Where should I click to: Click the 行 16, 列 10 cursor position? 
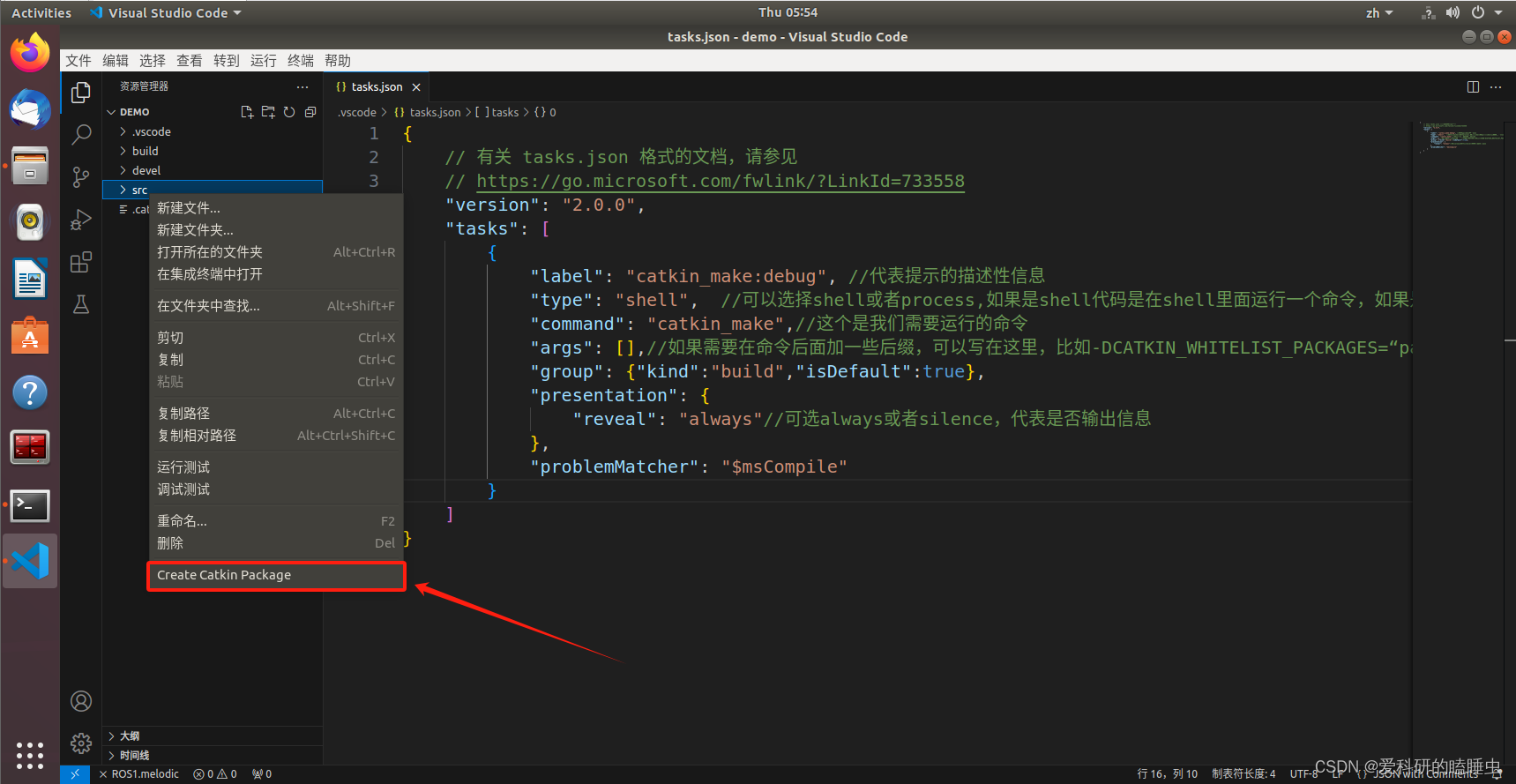1168,774
